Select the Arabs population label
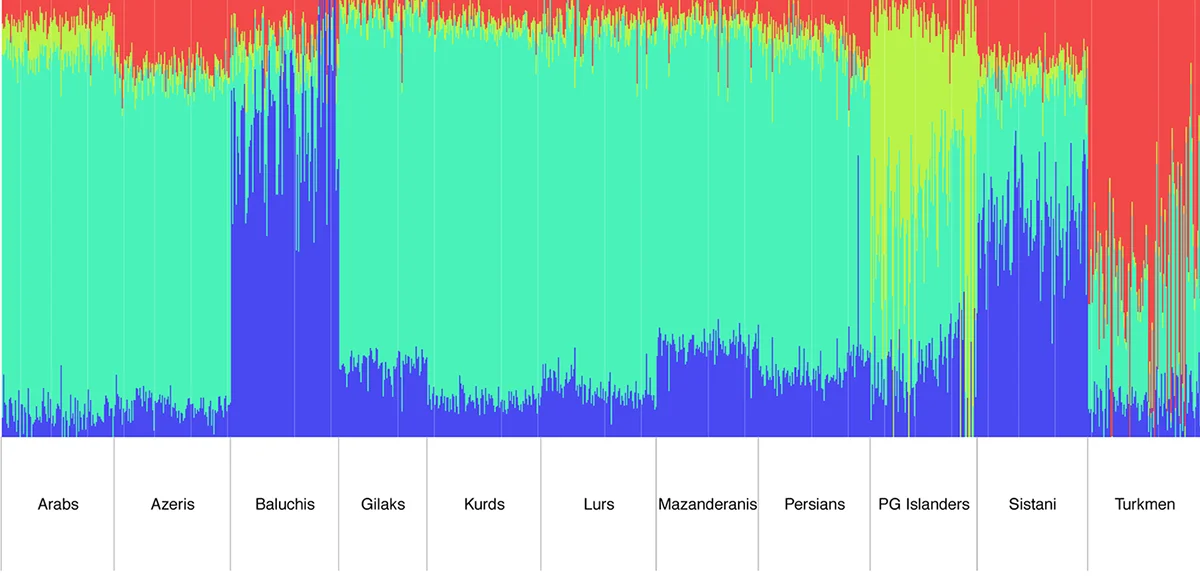The image size is (1200, 576). pos(58,504)
